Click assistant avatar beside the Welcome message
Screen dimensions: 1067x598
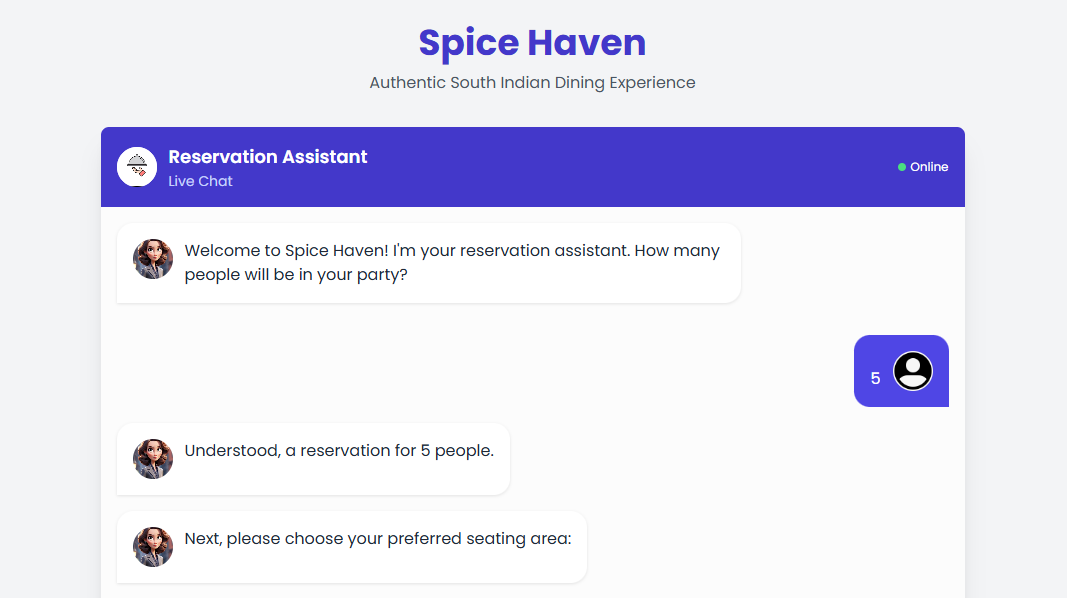pyautogui.click(x=153, y=259)
